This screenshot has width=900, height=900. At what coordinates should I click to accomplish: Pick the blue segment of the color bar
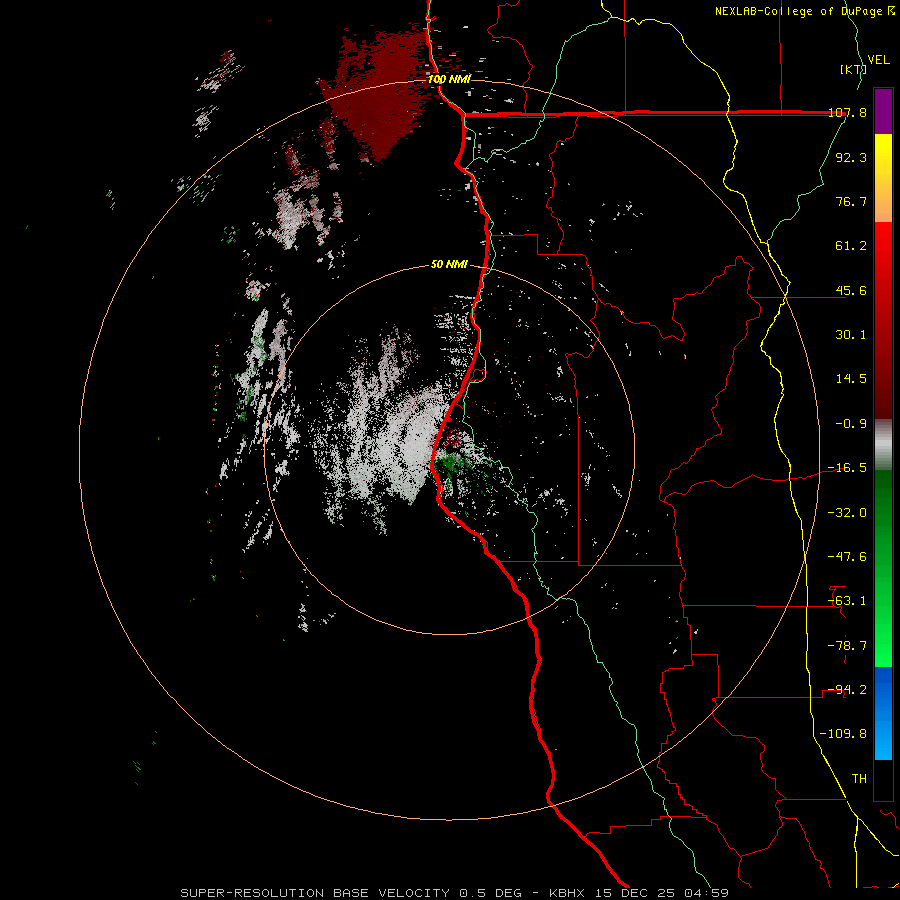tap(883, 712)
